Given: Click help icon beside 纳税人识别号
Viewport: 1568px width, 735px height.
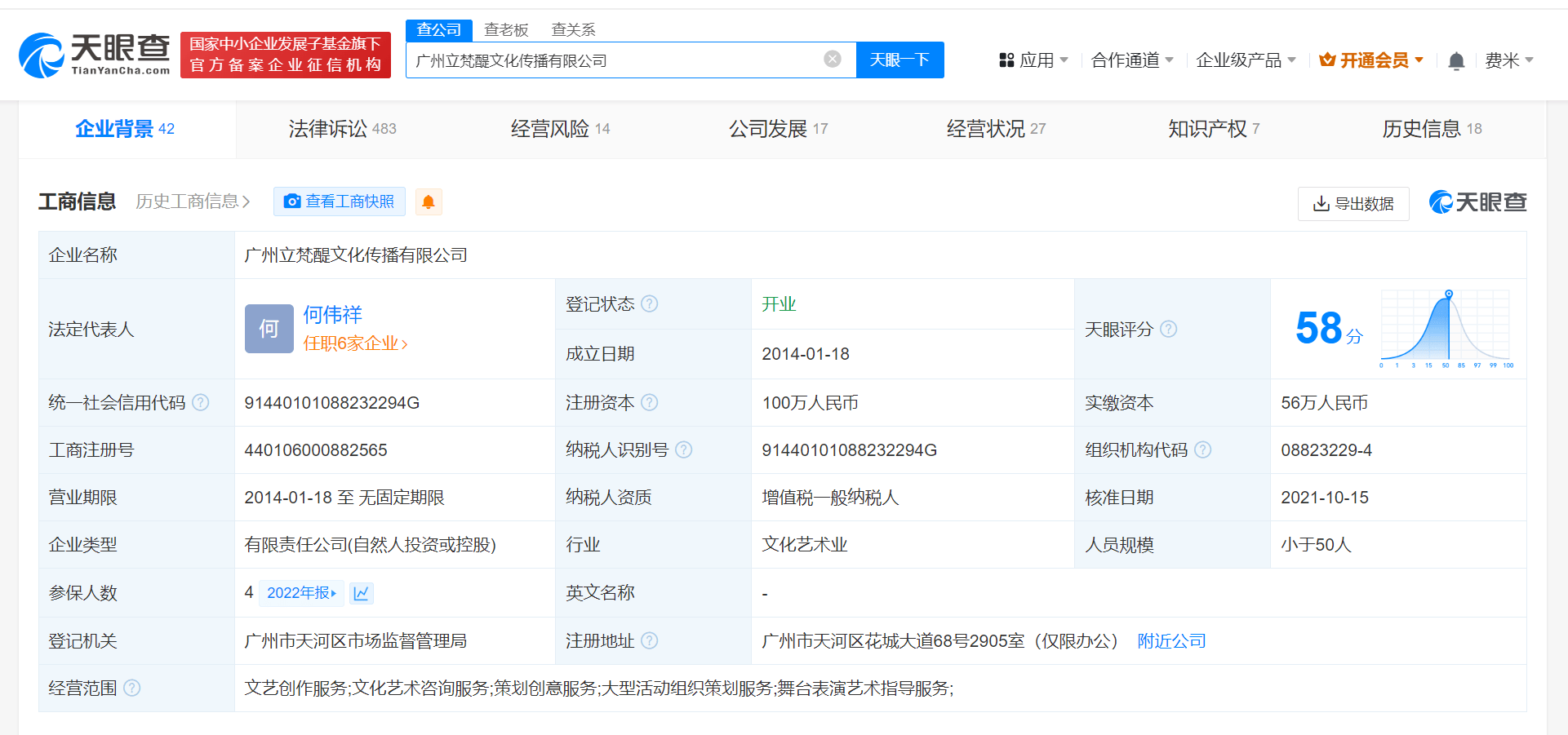Looking at the screenshot, I should 684,449.
